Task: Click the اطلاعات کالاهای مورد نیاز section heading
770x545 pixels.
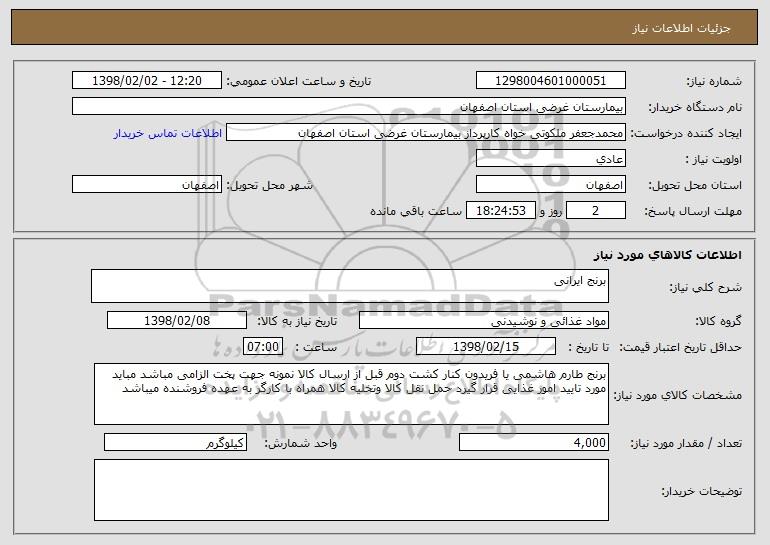Action: tap(667, 255)
